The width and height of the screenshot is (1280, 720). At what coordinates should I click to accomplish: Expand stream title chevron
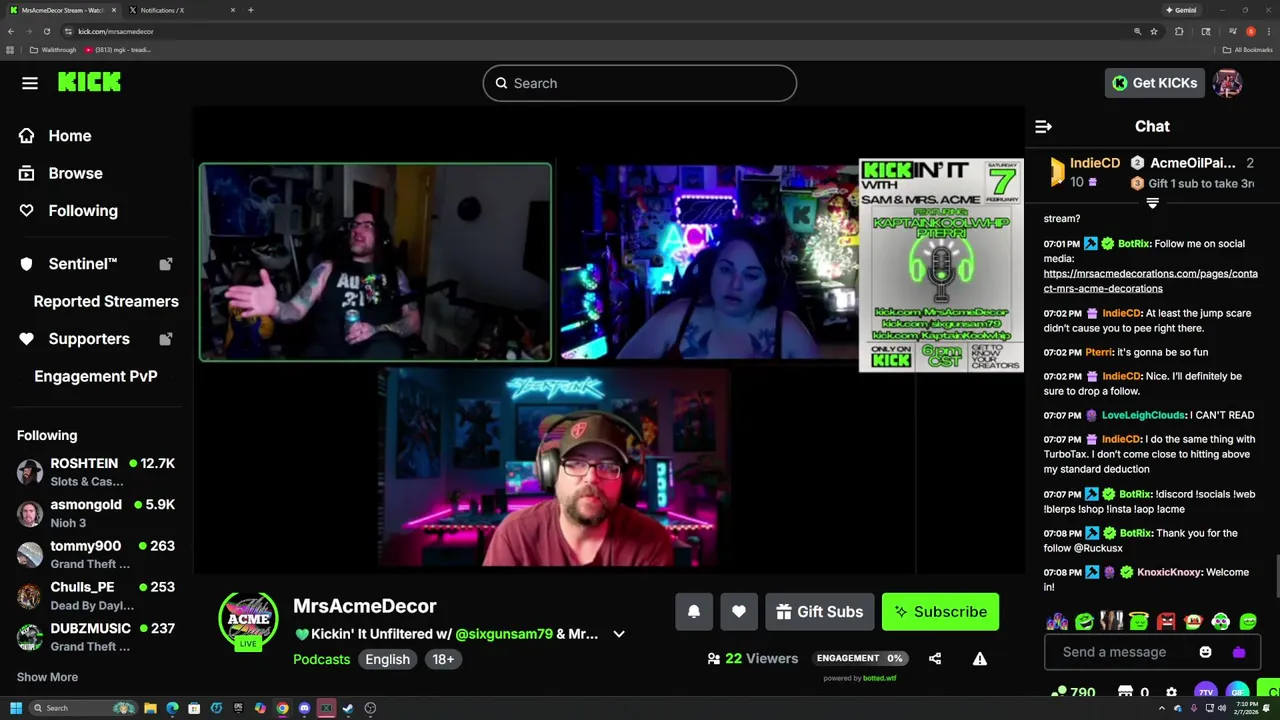[619, 634]
